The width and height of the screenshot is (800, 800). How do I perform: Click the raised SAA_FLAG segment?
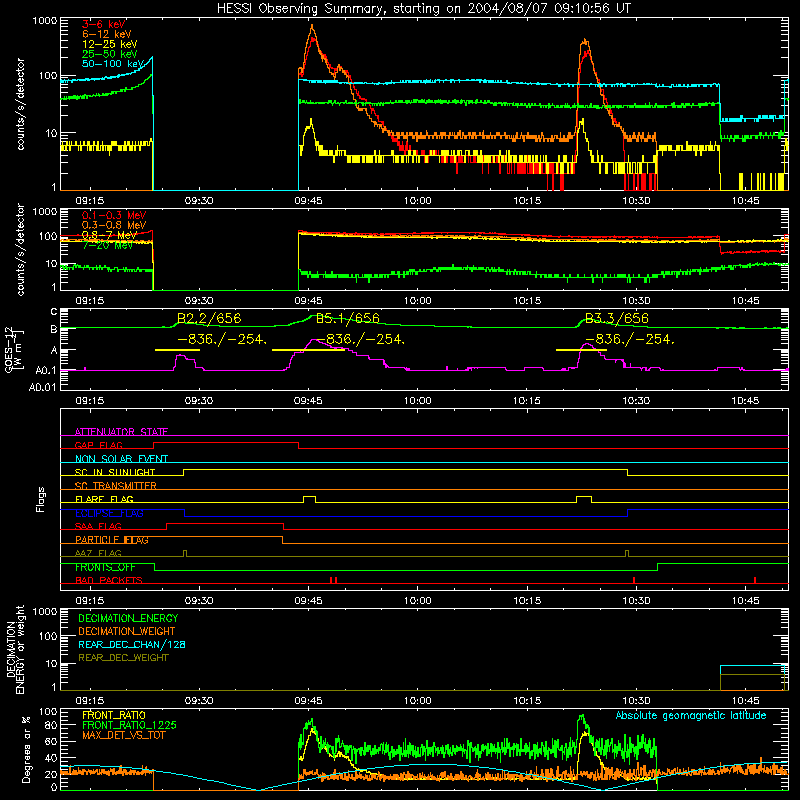coord(225,523)
